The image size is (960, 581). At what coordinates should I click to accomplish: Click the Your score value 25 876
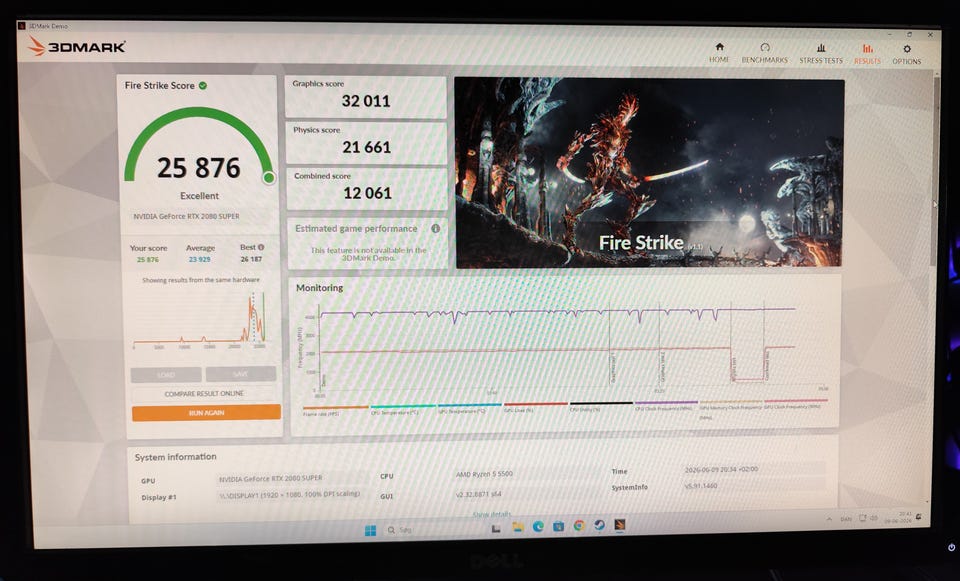(148, 260)
